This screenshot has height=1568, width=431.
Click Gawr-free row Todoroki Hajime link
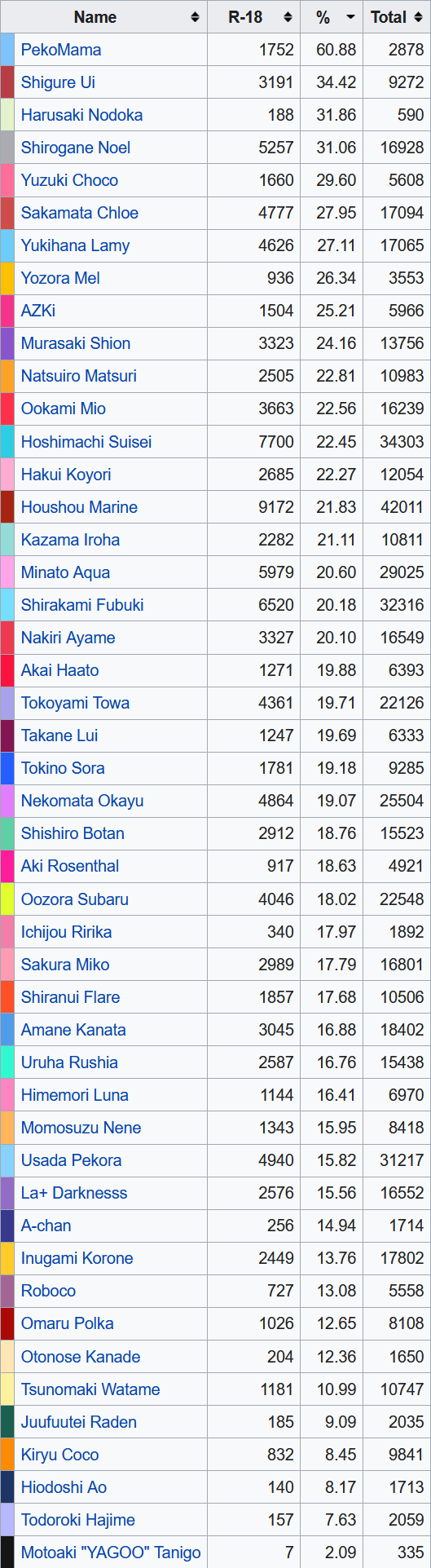pyautogui.click(x=78, y=1520)
